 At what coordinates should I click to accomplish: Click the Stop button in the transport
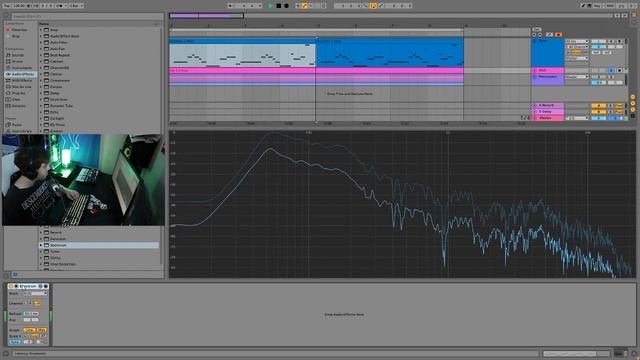coord(279,6)
